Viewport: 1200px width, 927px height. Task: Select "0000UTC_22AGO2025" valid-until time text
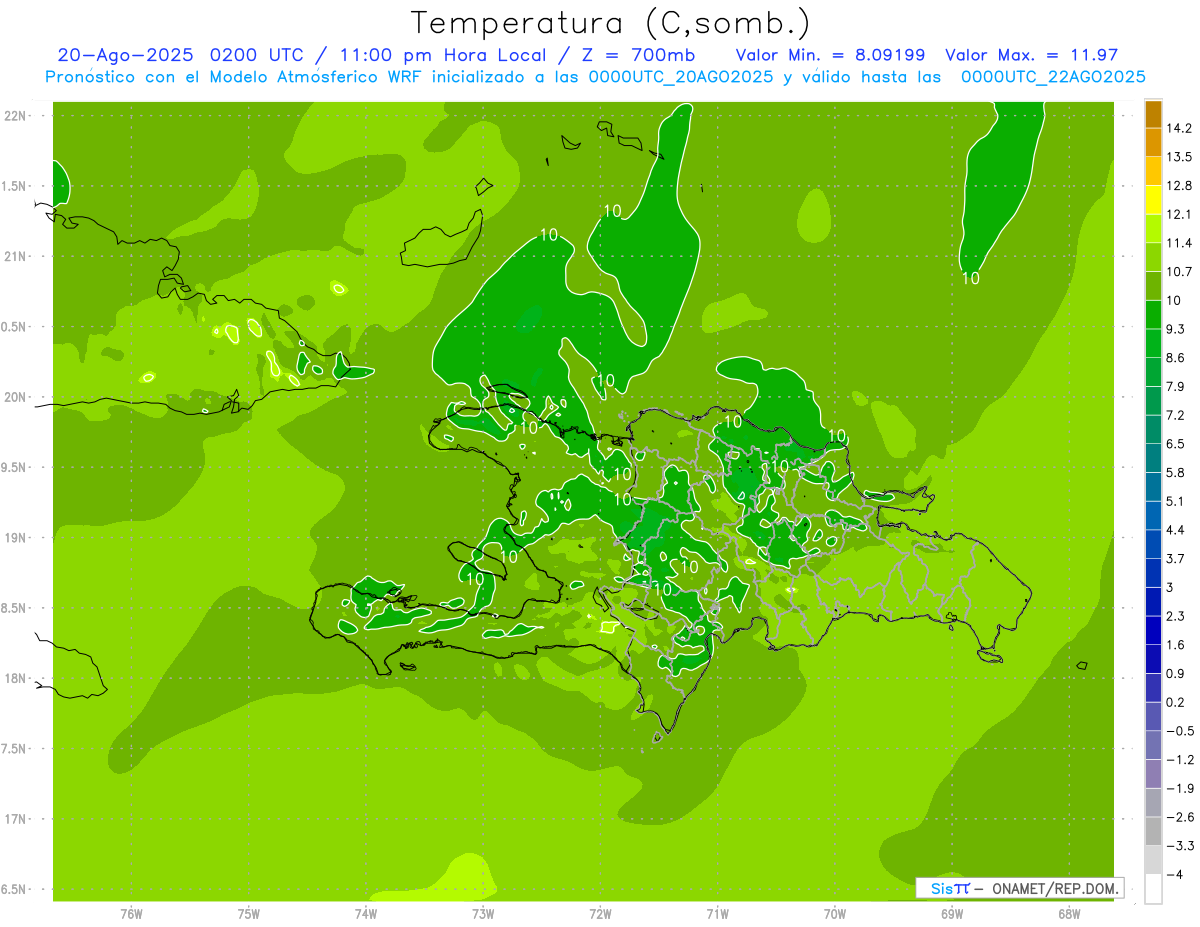(x=1052, y=77)
